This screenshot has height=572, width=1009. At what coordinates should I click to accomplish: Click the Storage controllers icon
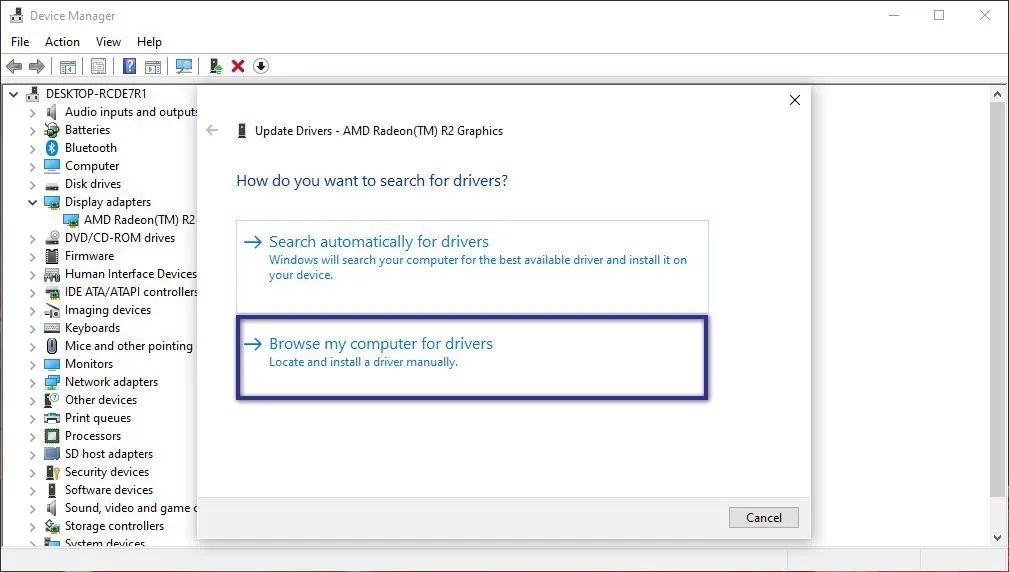pos(51,526)
